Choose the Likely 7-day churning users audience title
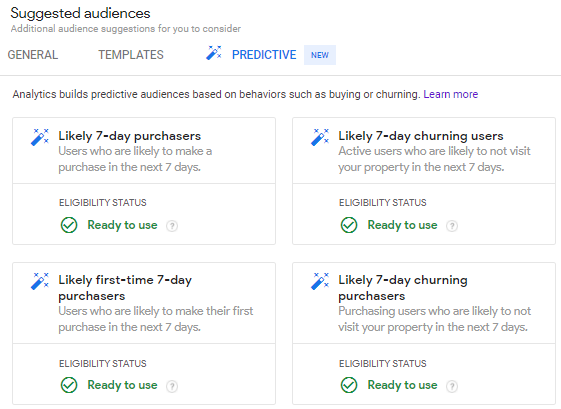561x409 pixels. tap(421, 136)
